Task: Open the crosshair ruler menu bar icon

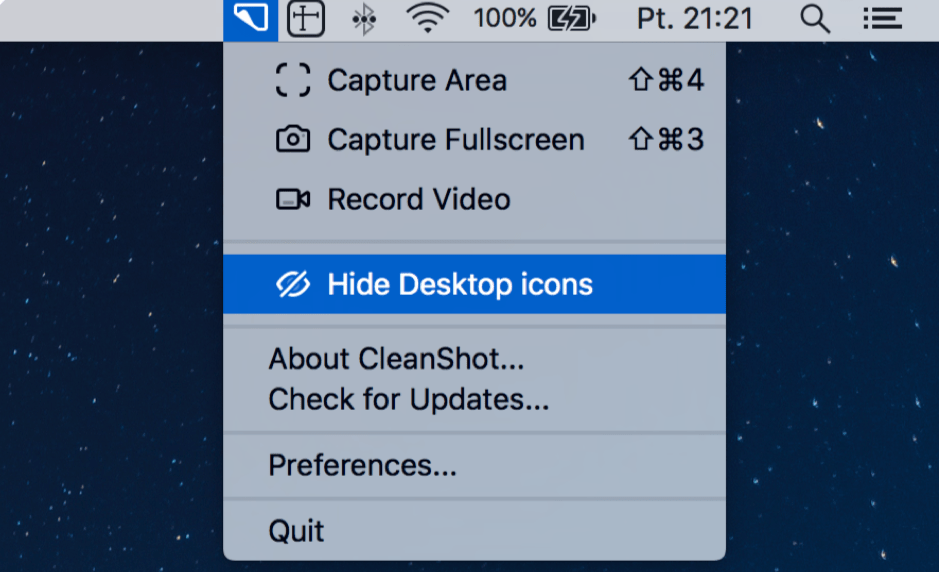Action: click(x=306, y=19)
